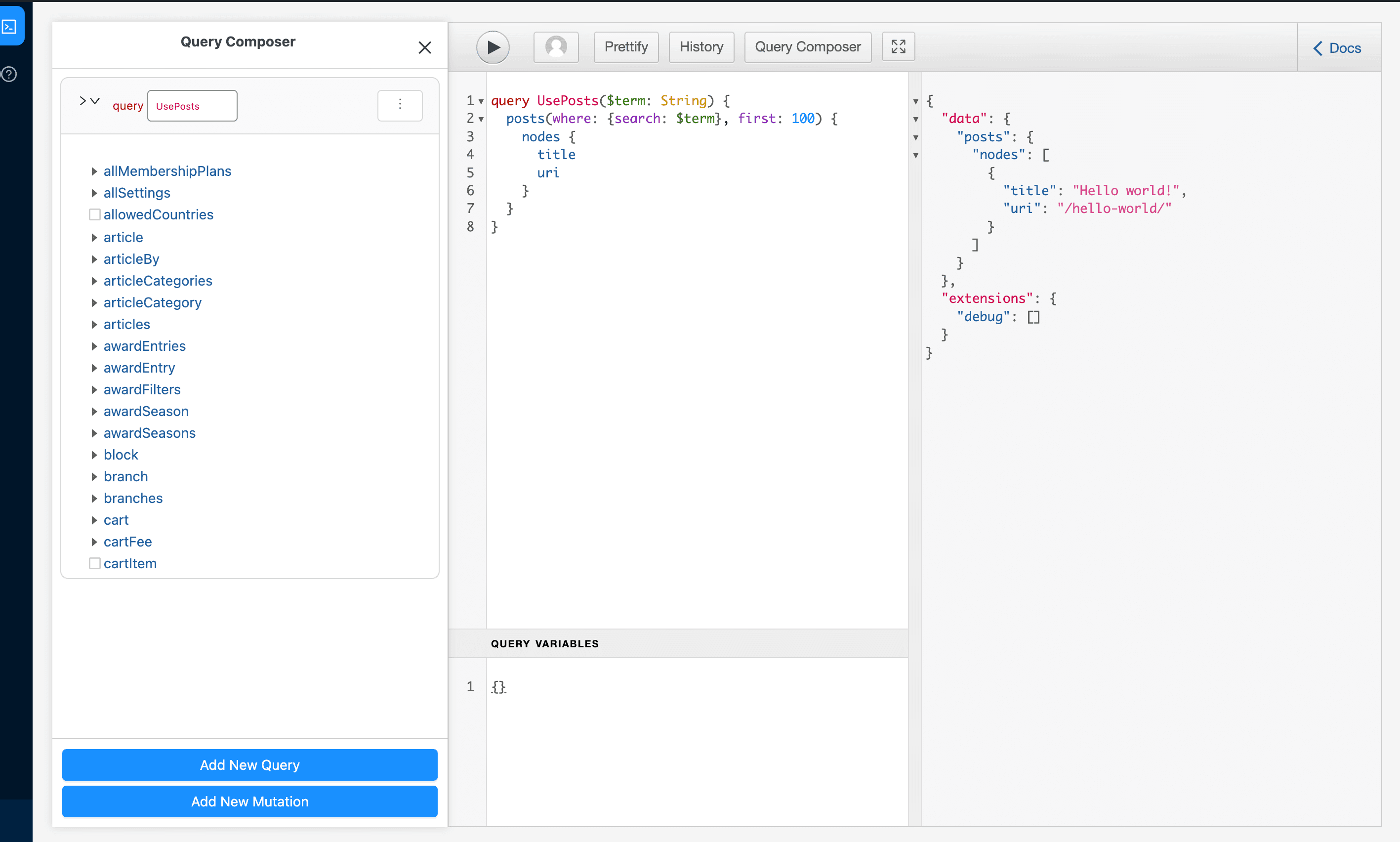Add a new mutation

(x=249, y=801)
